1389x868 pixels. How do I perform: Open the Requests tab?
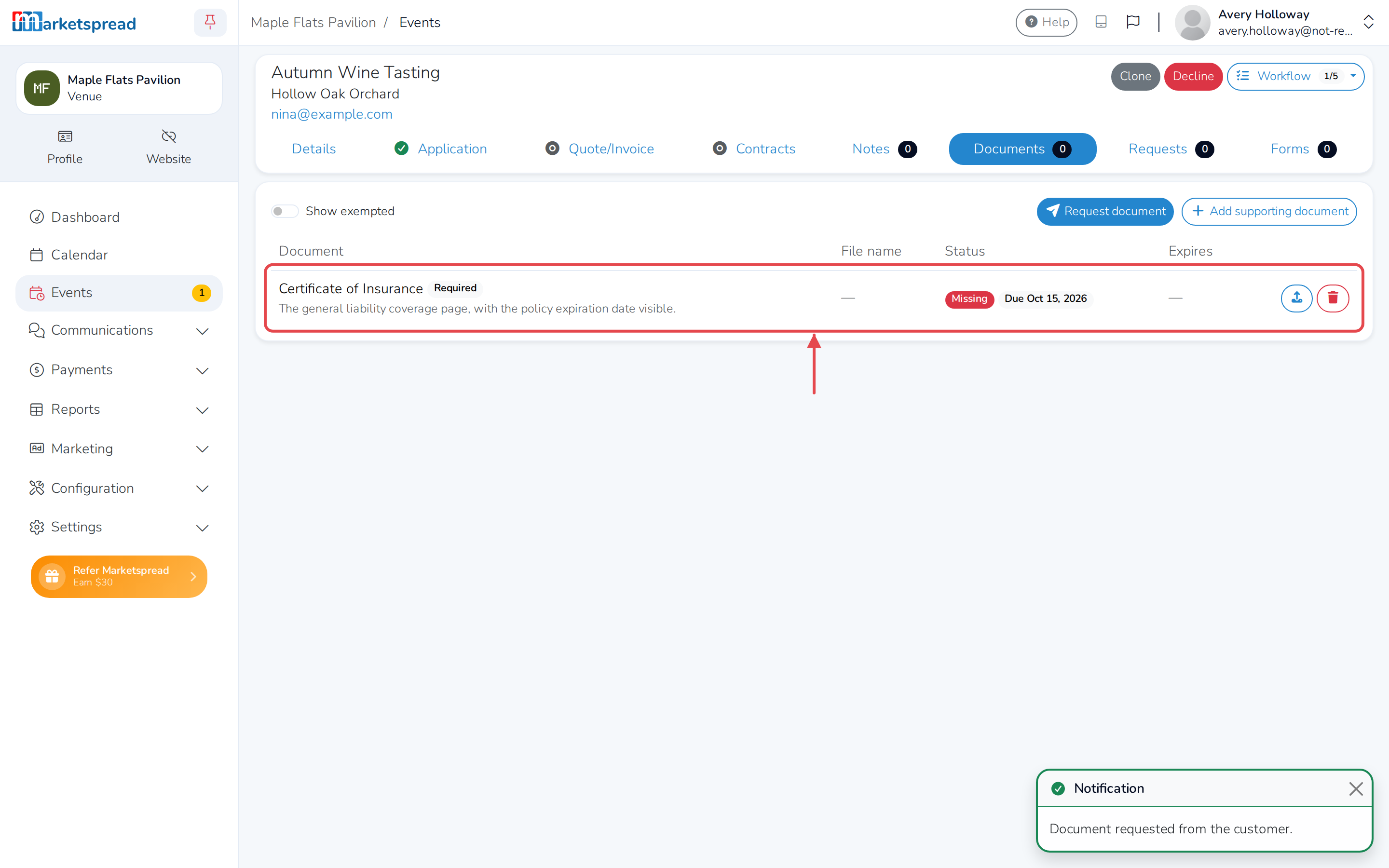click(x=1171, y=149)
